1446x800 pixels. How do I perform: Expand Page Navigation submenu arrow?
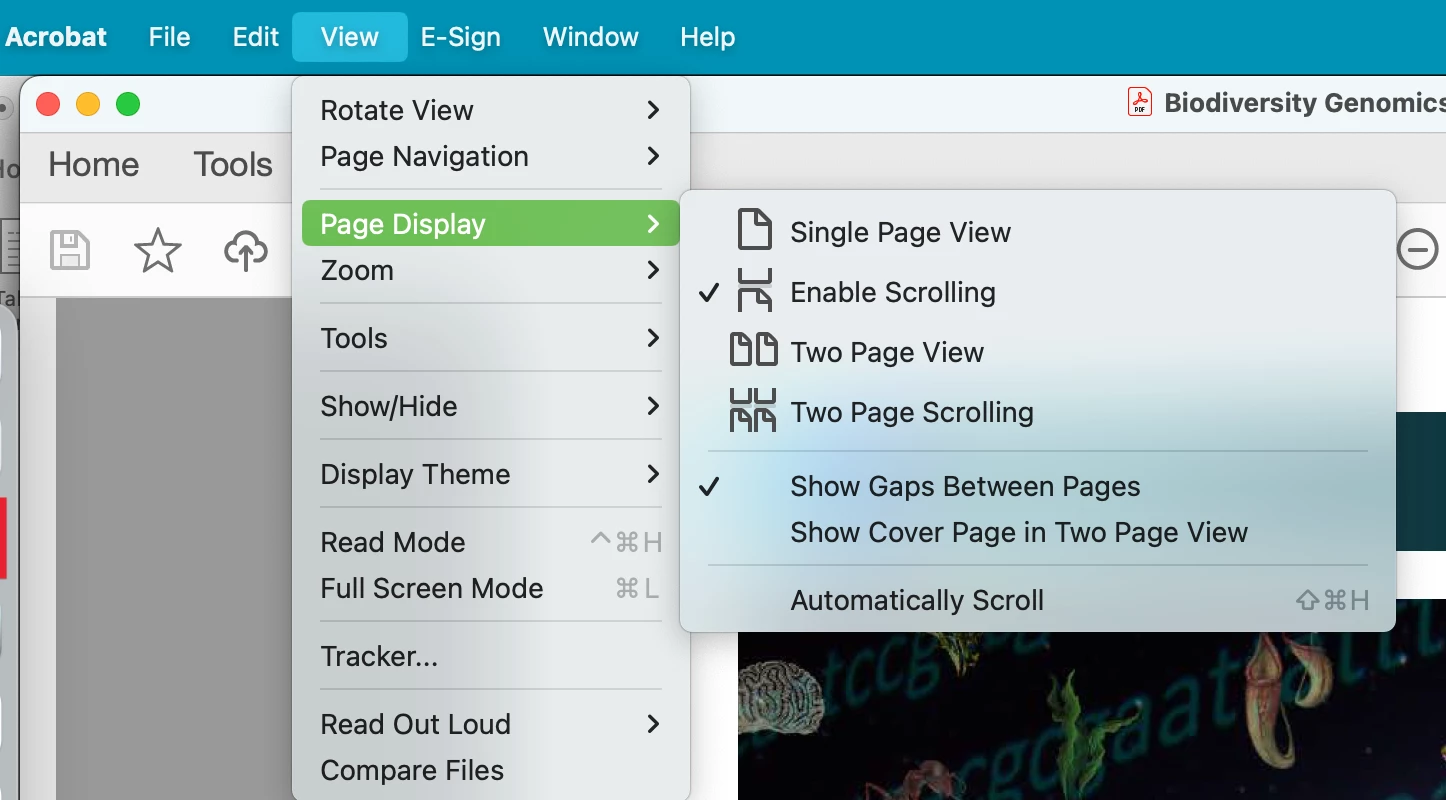pos(653,156)
